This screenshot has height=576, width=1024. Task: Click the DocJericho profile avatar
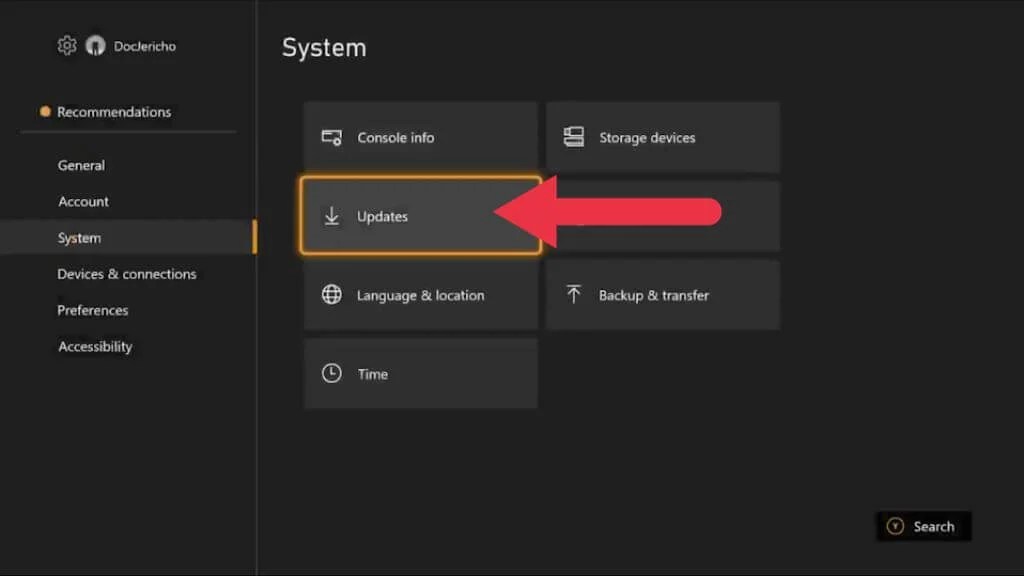click(x=95, y=45)
